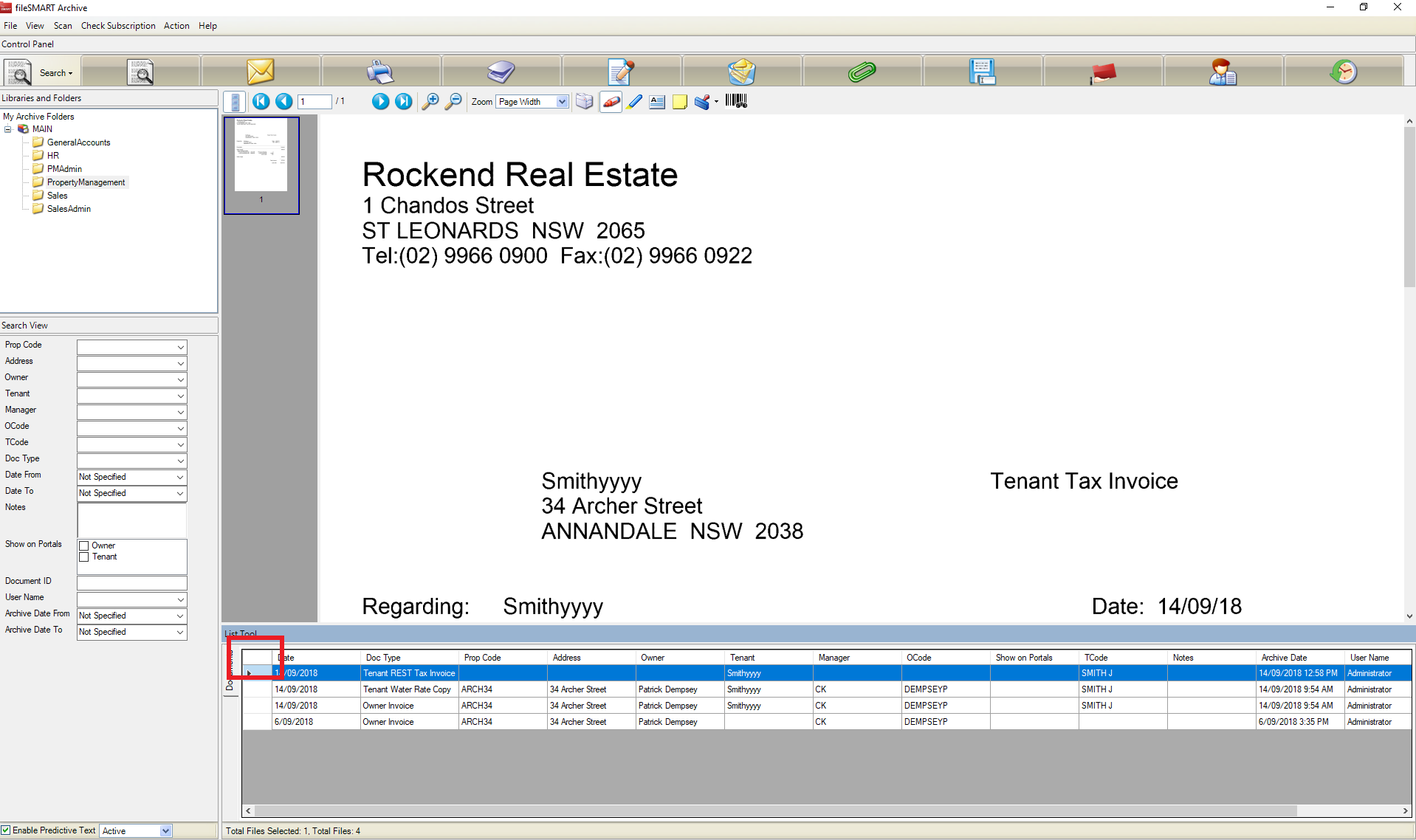Open the stamp tool dropdown arrow
1416x840 pixels.
(716, 102)
